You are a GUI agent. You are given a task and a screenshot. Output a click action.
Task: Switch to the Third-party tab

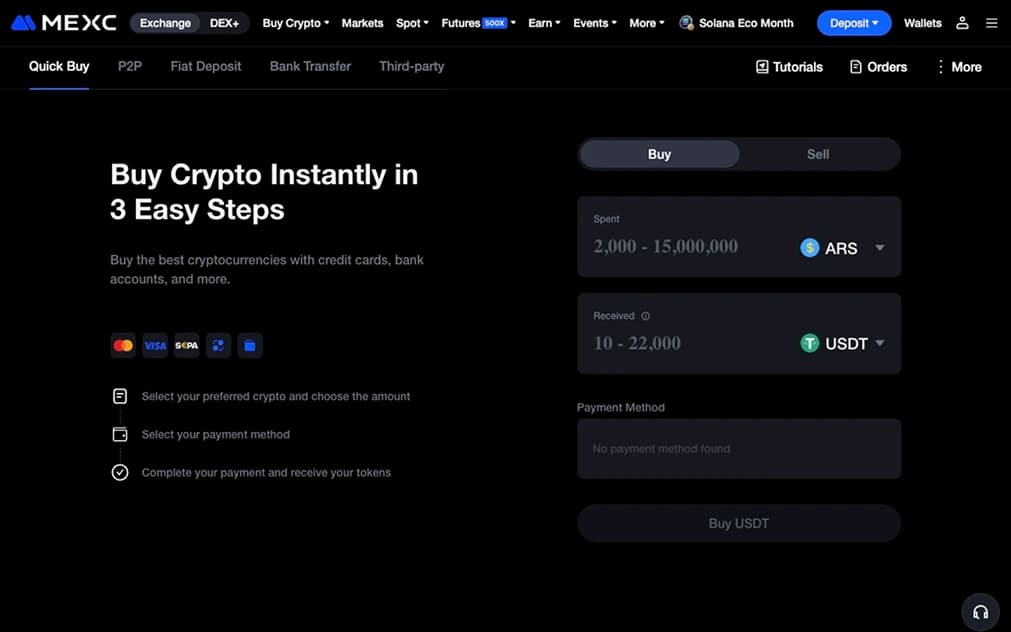pyautogui.click(x=411, y=66)
